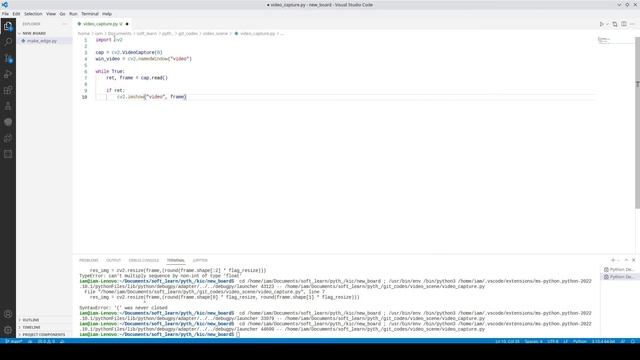Switch to the Output panel tab
Screen dimensions: 640x360
[x=113, y=260]
